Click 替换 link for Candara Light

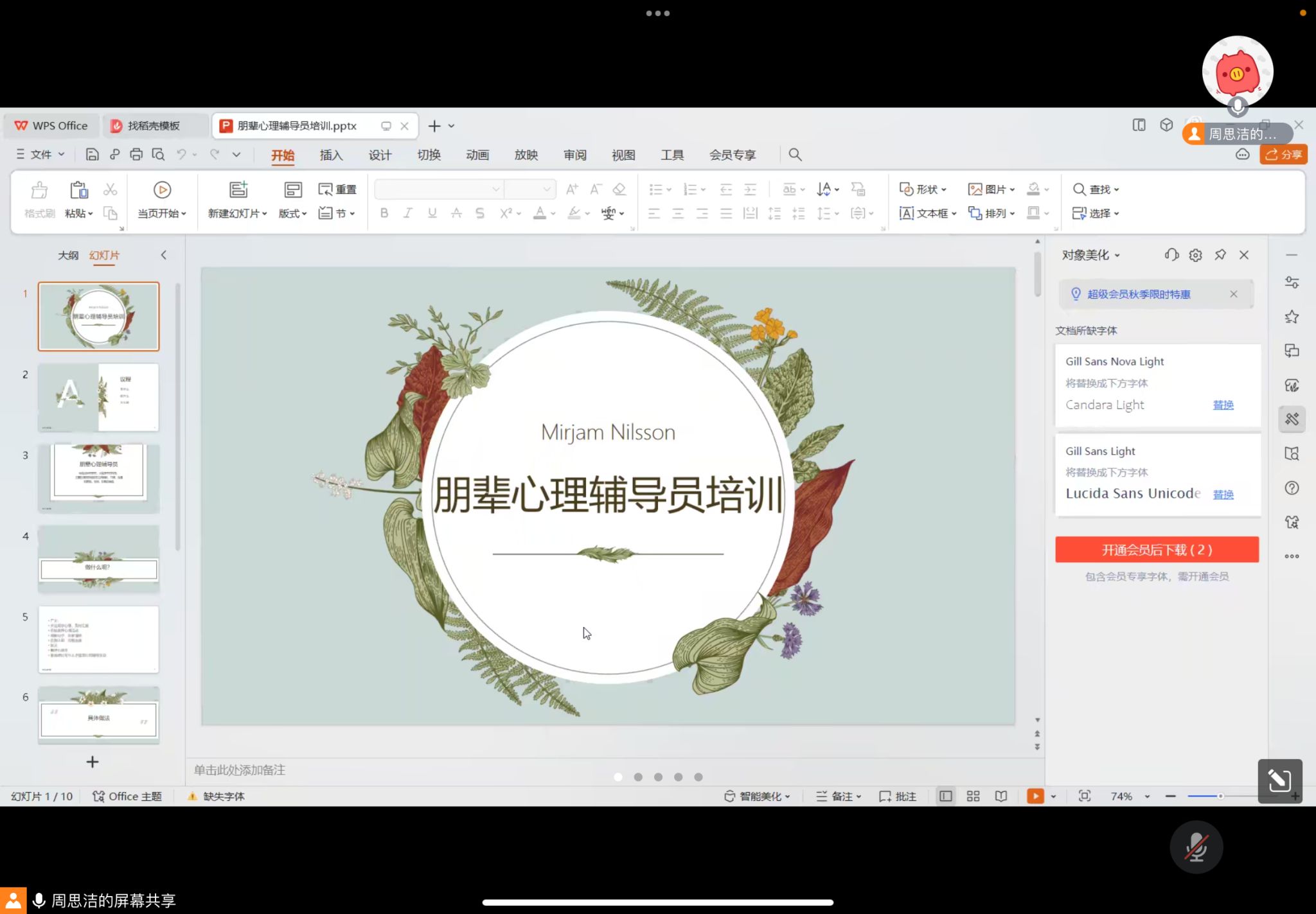(x=1223, y=405)
